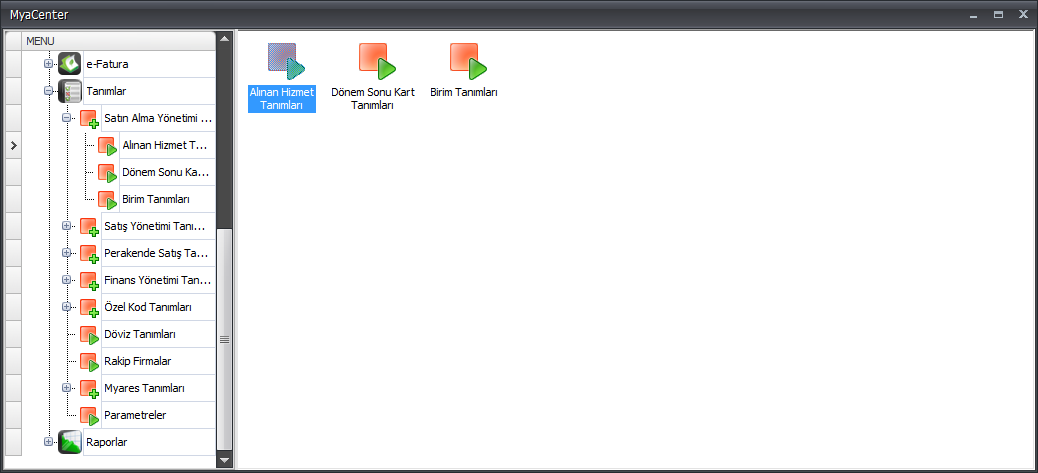Select Rakip Firmalar in the menu tree
The width and height of the screenshot is (1038, 473).
coord(138,362)
